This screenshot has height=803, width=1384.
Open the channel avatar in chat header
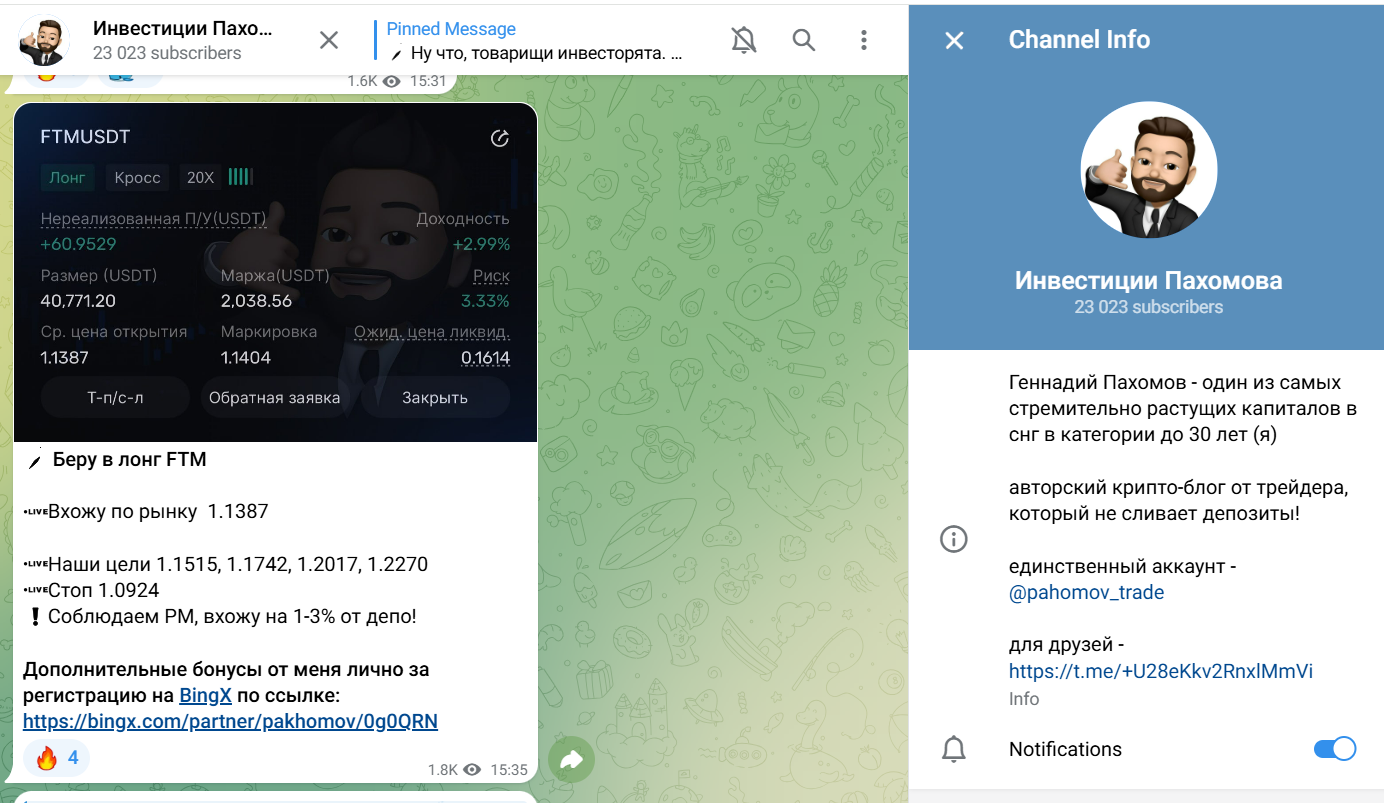(43, 40)
